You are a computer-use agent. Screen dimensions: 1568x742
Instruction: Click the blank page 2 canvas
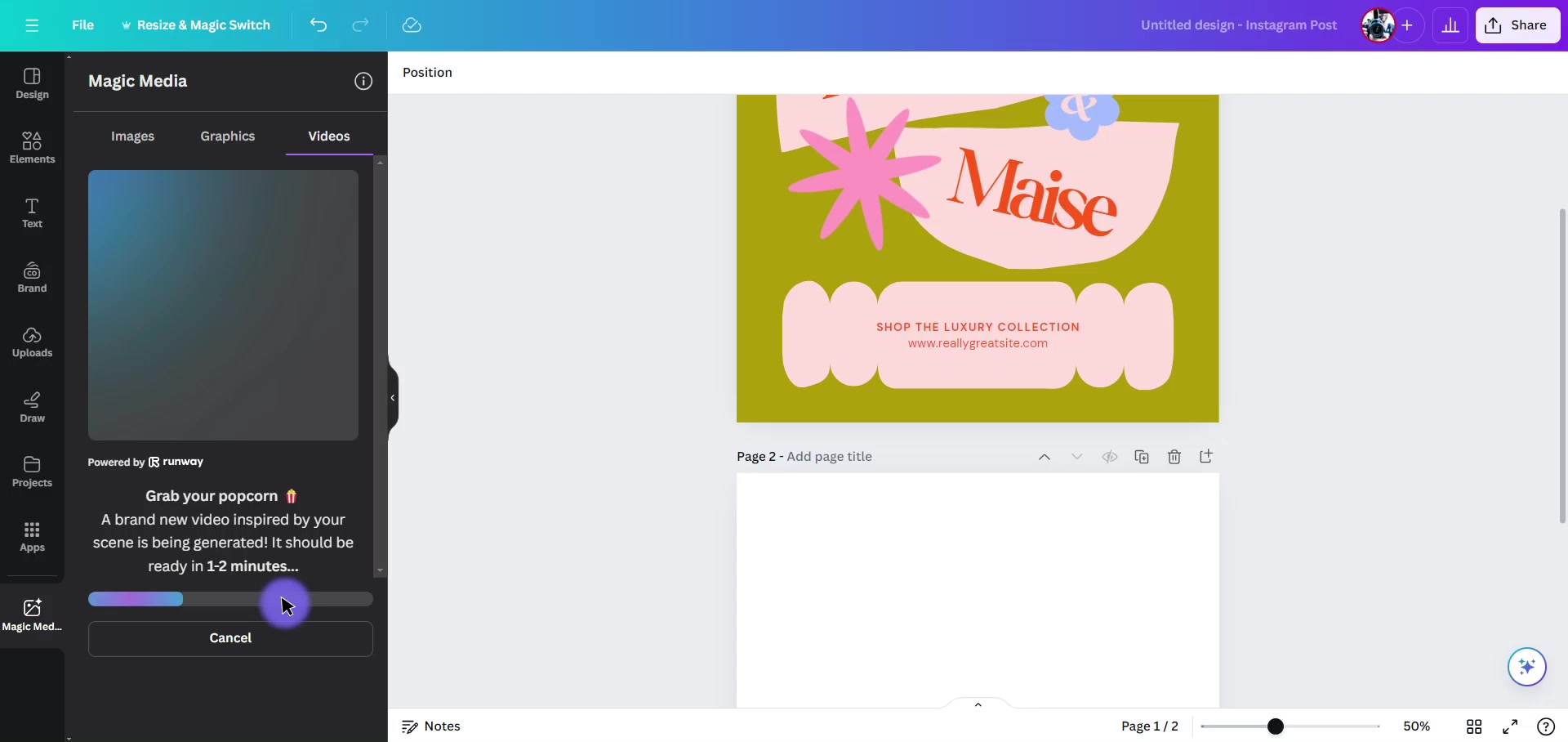[x=978, y=588]
